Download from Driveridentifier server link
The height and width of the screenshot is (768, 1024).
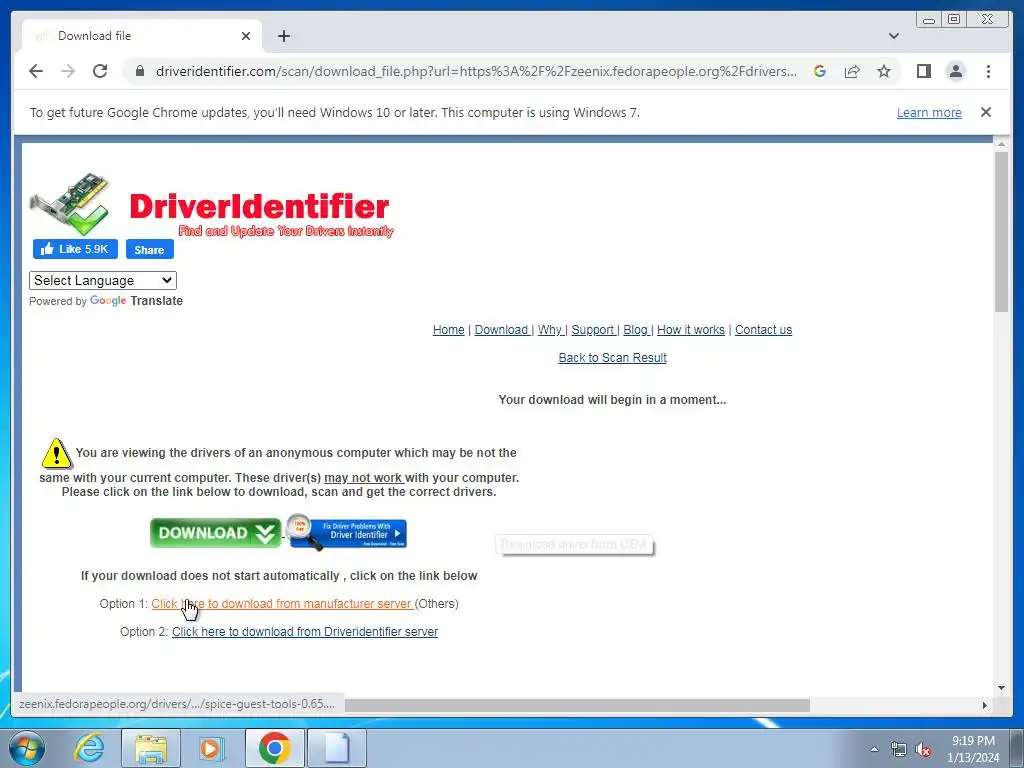pyautogui.click(x=304, y=632)
